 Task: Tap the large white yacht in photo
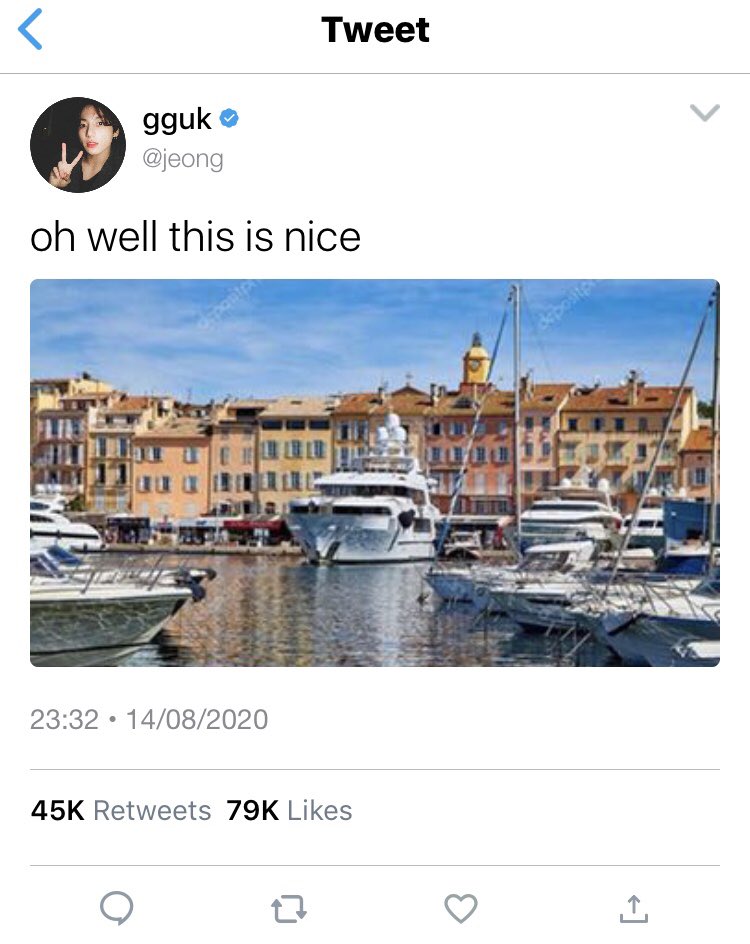pos(365,506)
